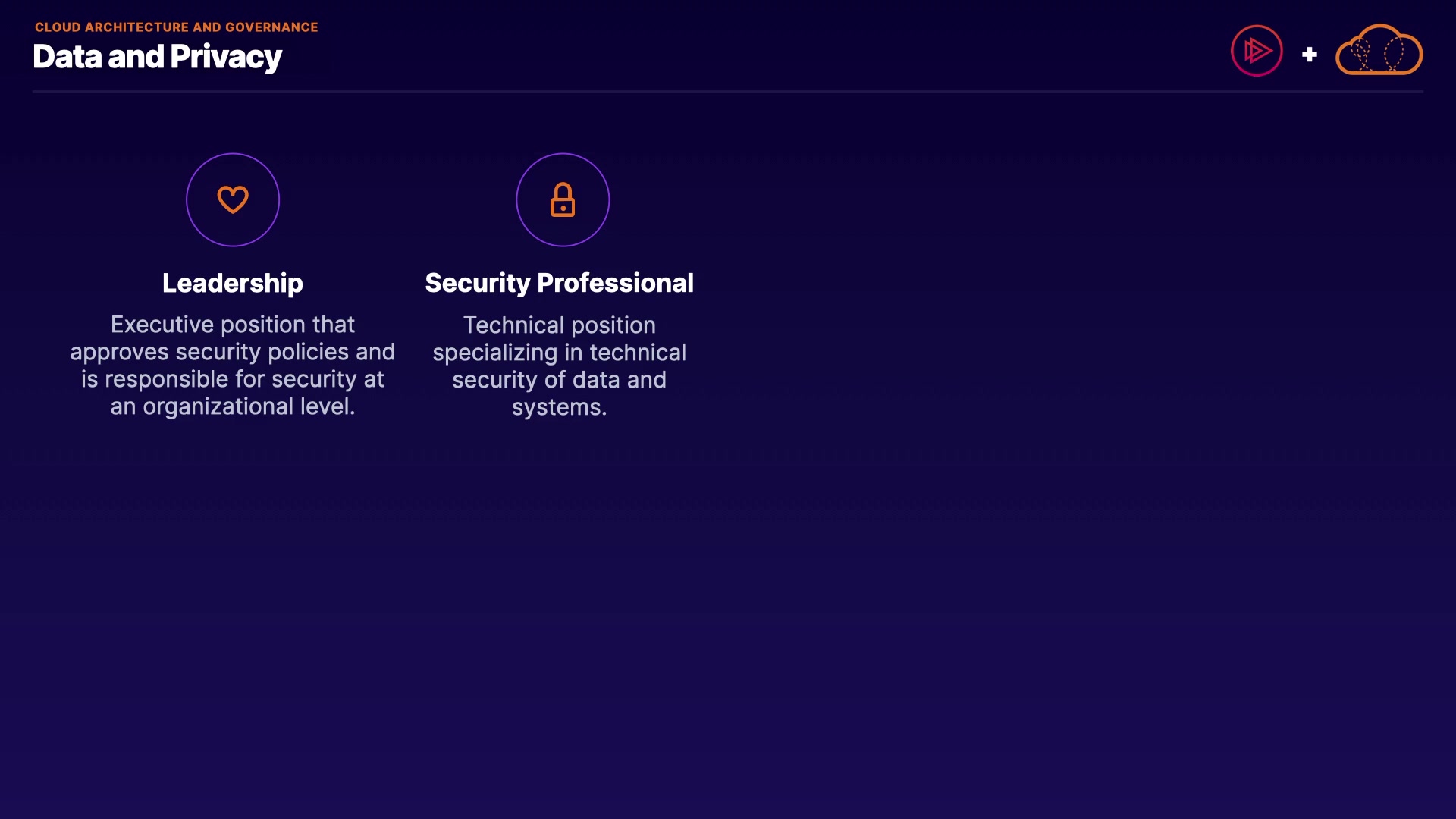1456x819 pixels.
Task: Click the plus sign between the logos
Action: tap(1309, 55)
